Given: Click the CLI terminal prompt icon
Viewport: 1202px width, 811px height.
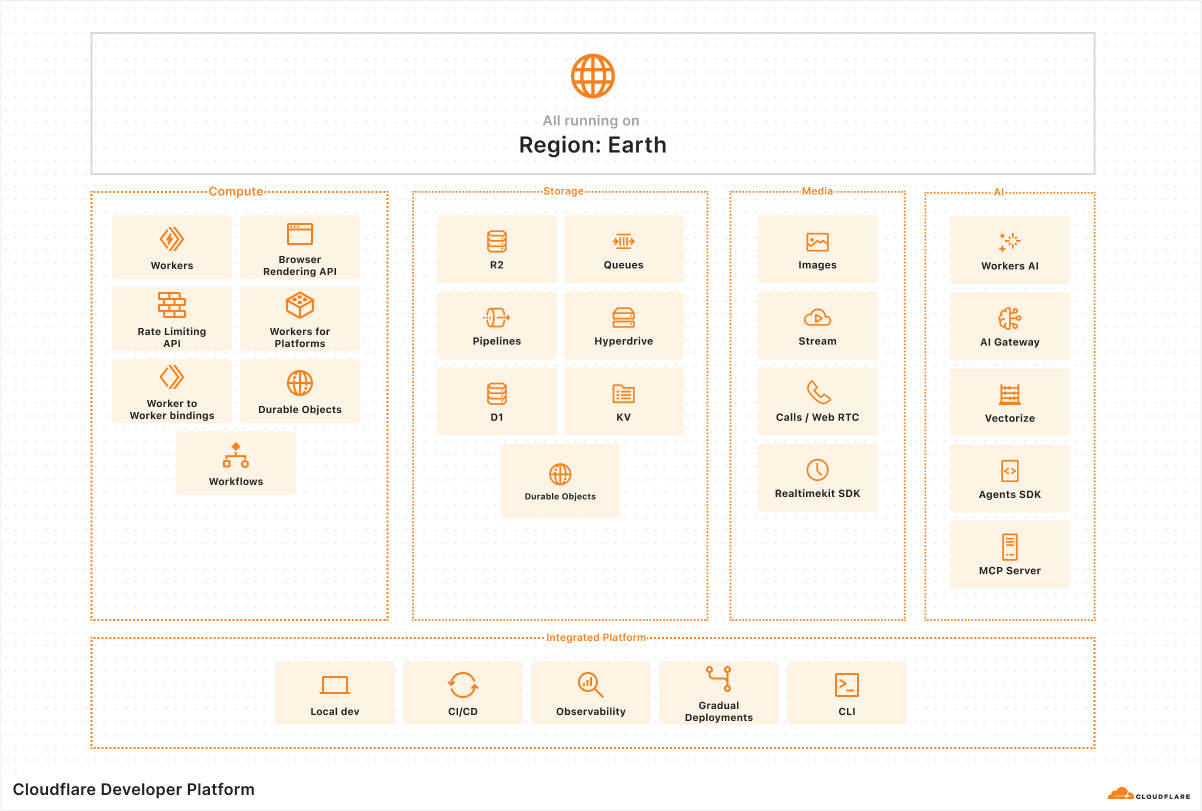Looking at the screenshot, I should (x=847, y=685).
